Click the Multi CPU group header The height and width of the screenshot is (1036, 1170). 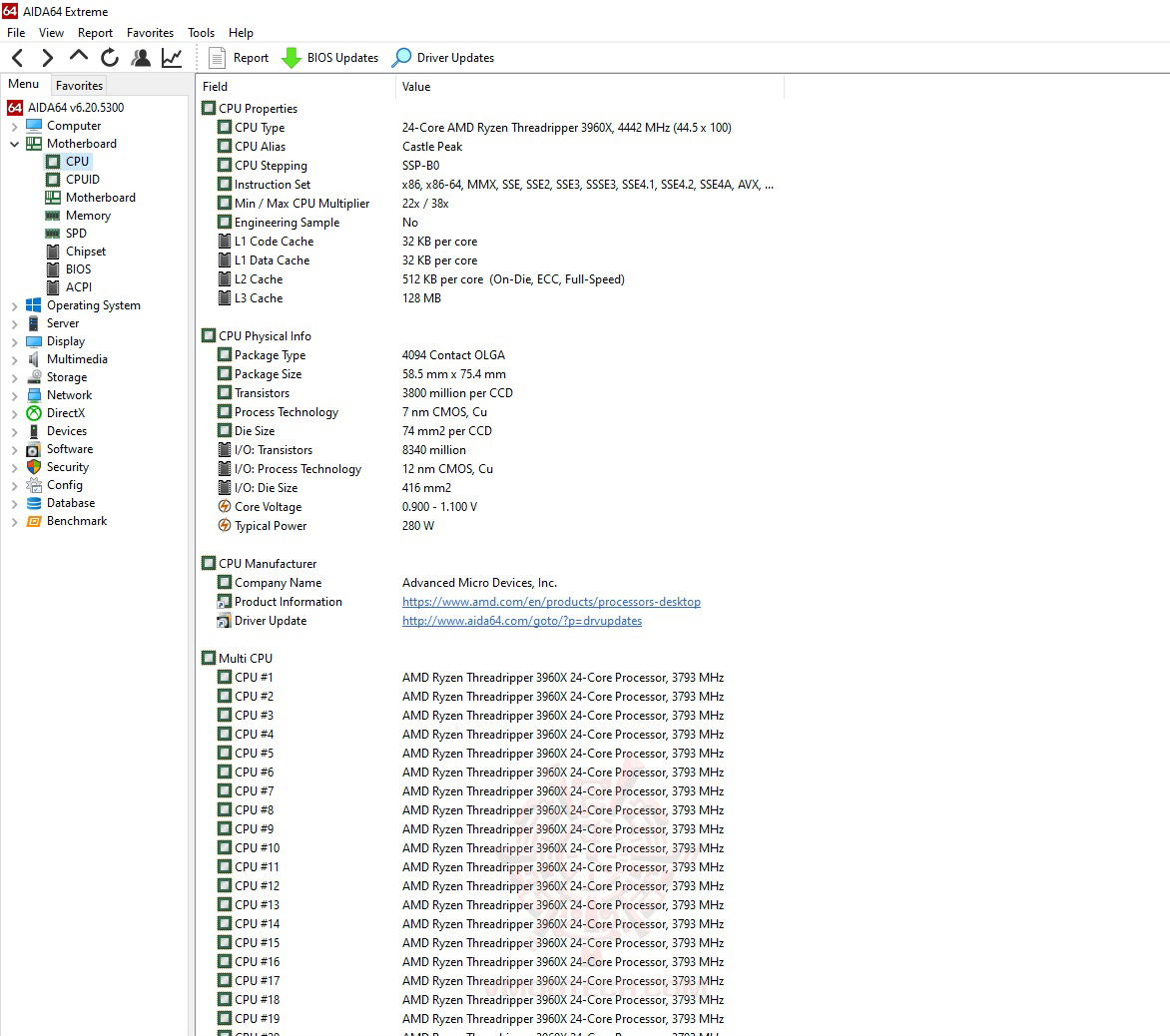click(x=238, y=659)
